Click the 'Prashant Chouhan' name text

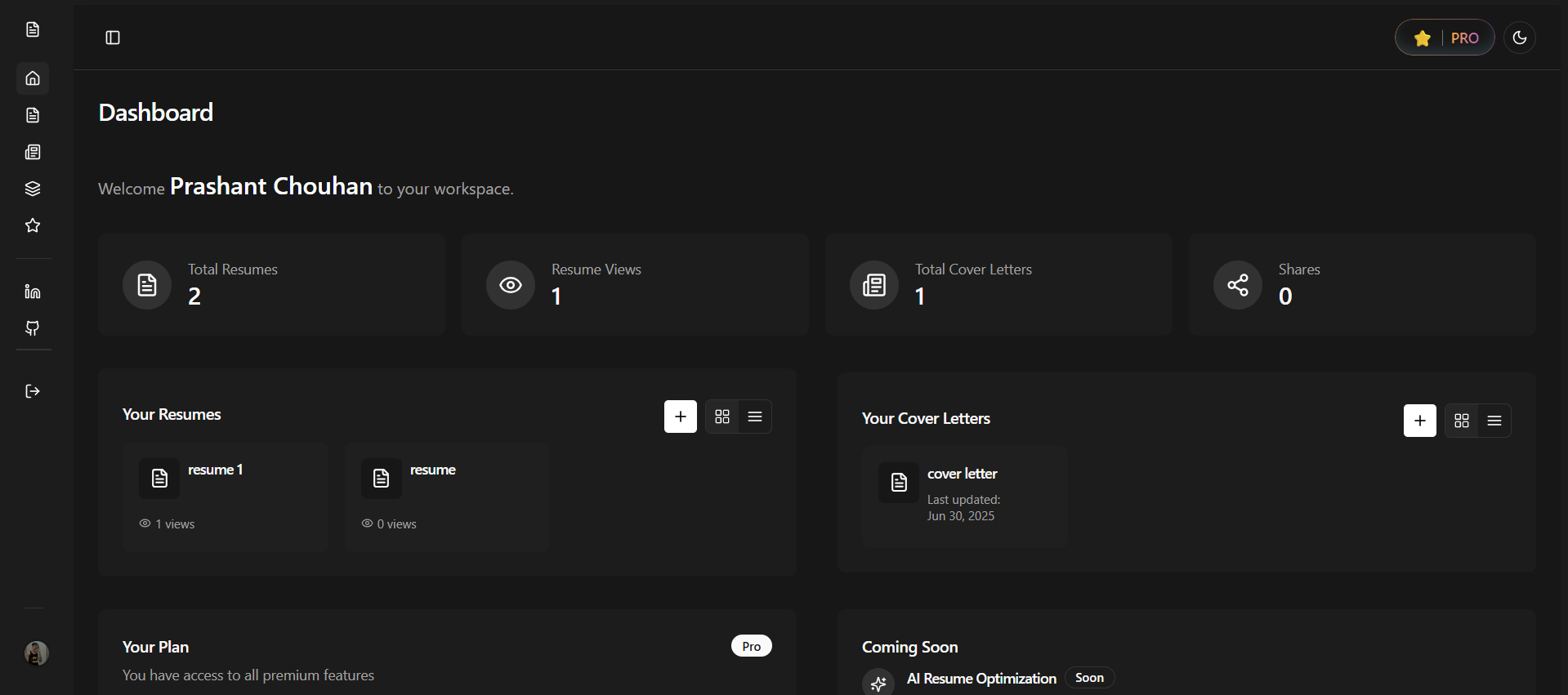pos(271,186)
